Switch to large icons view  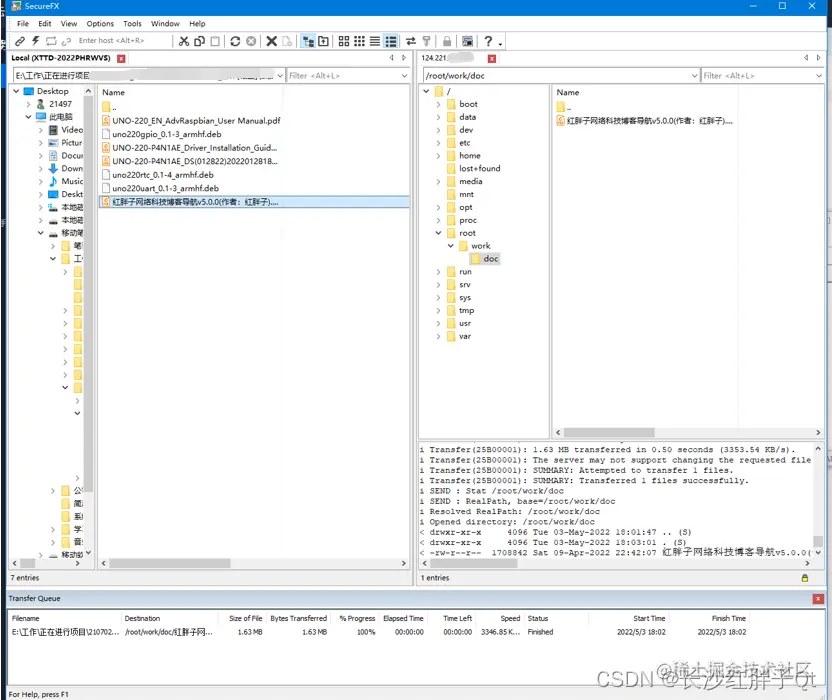click(x=344, y=41)
